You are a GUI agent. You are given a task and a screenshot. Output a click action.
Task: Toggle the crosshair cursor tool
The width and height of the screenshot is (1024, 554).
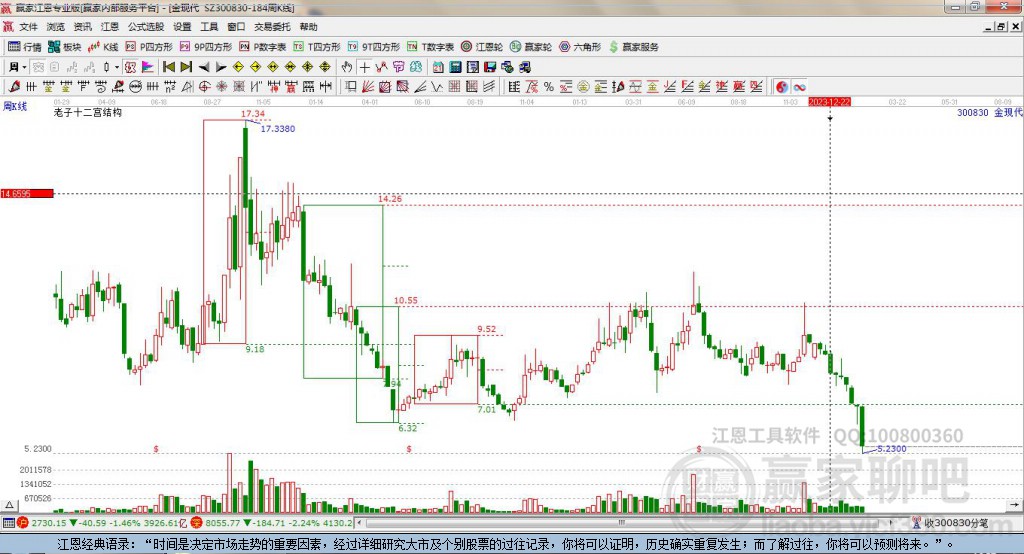point(364,67)
